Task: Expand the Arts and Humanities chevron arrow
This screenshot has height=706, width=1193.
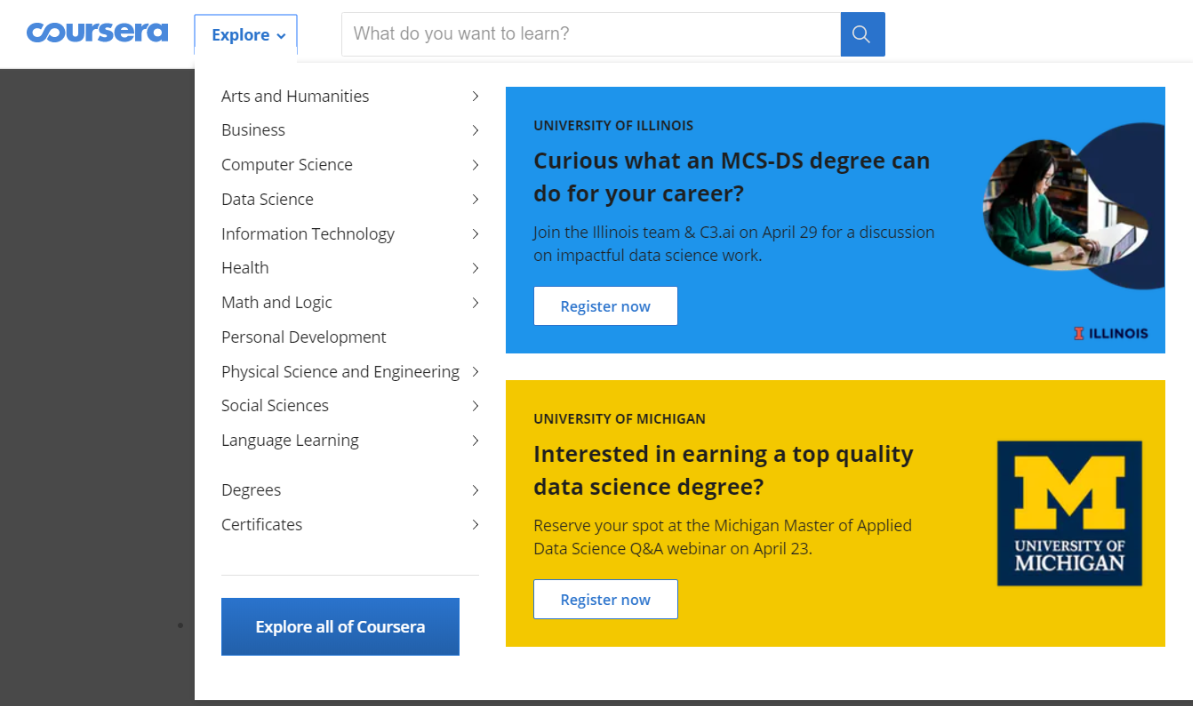Action: [475, 96]
